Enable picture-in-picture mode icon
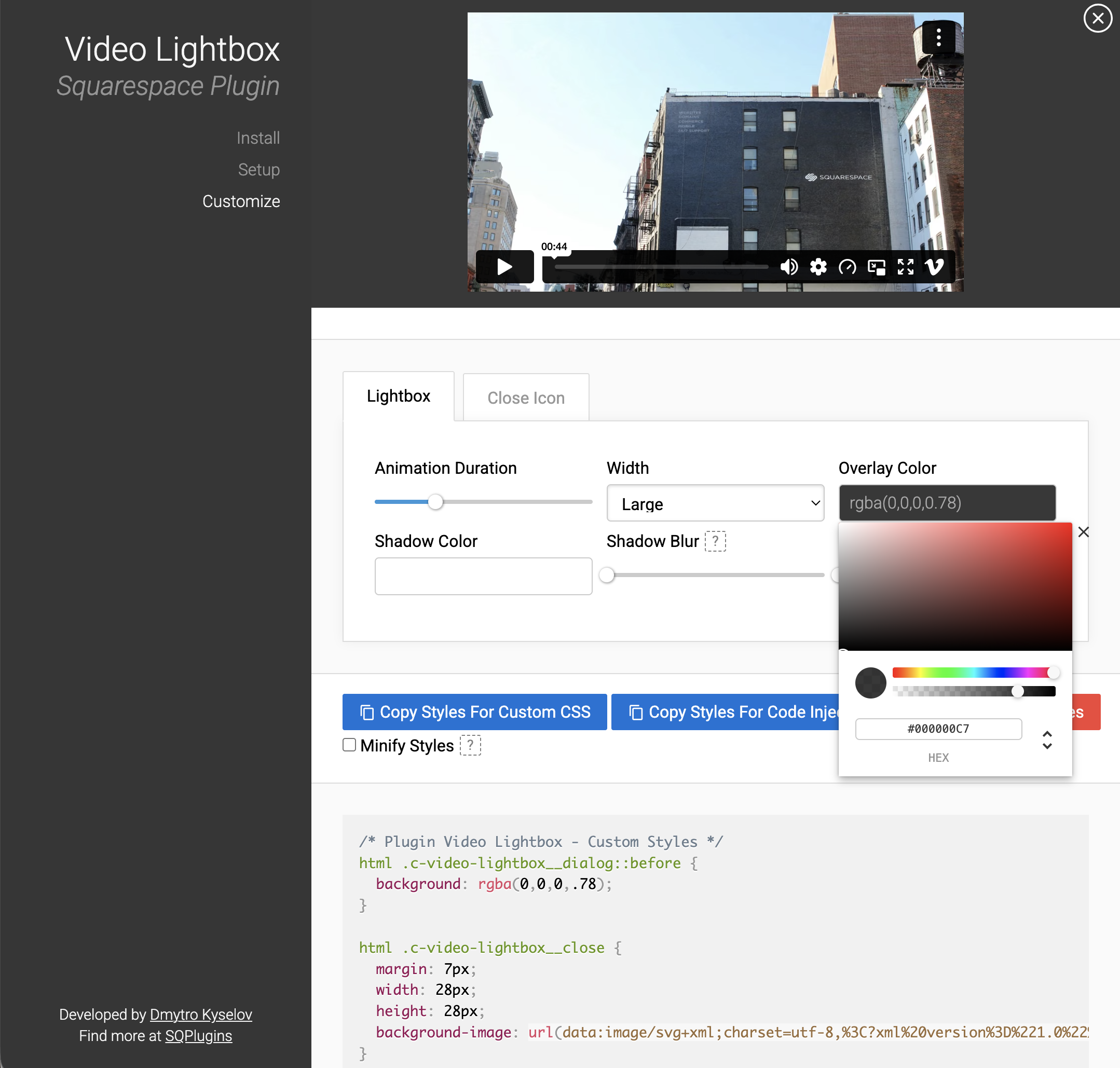This screenshot has height=1068, width=1120. (x=876, y=266)
